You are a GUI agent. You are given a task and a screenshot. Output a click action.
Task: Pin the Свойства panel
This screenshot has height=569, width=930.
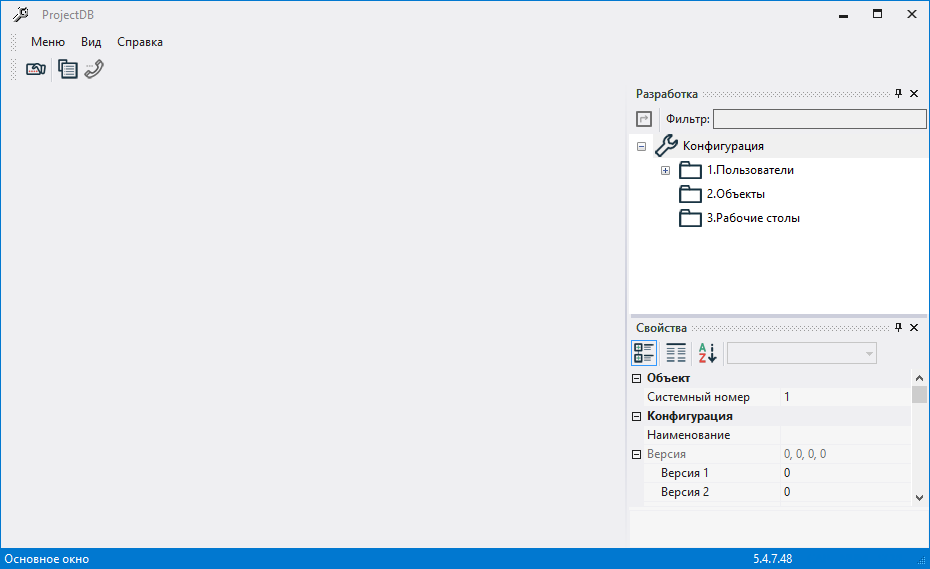pos(898,328)
